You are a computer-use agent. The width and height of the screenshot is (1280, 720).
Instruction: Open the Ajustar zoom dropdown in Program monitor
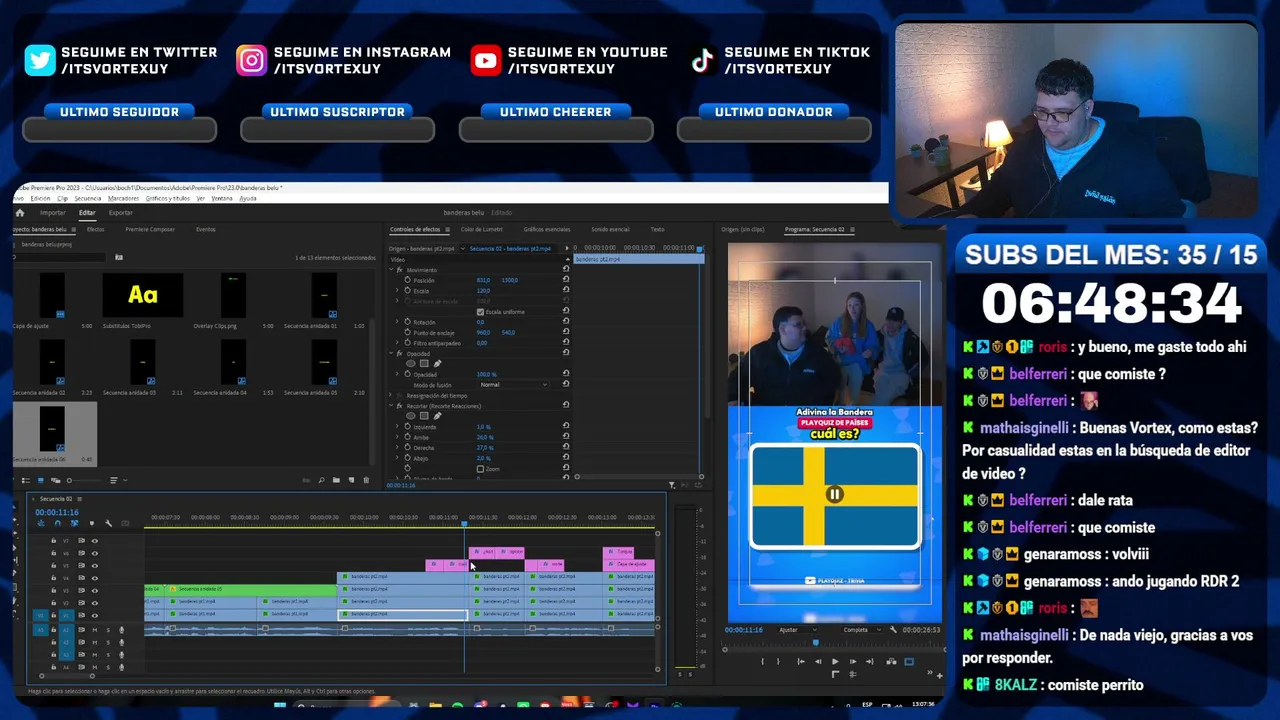click(798, 630)
